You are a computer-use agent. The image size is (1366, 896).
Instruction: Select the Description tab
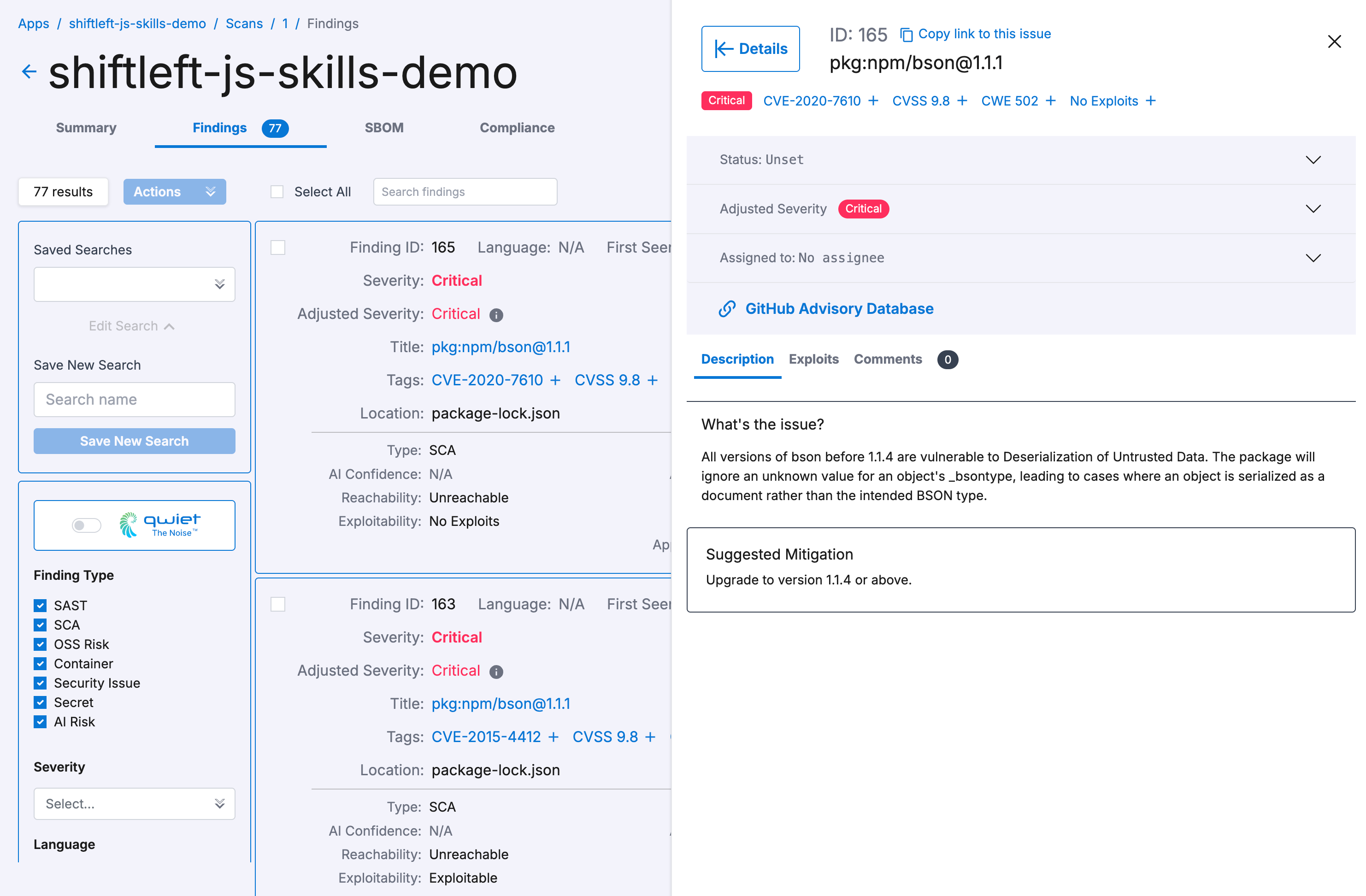737,360
